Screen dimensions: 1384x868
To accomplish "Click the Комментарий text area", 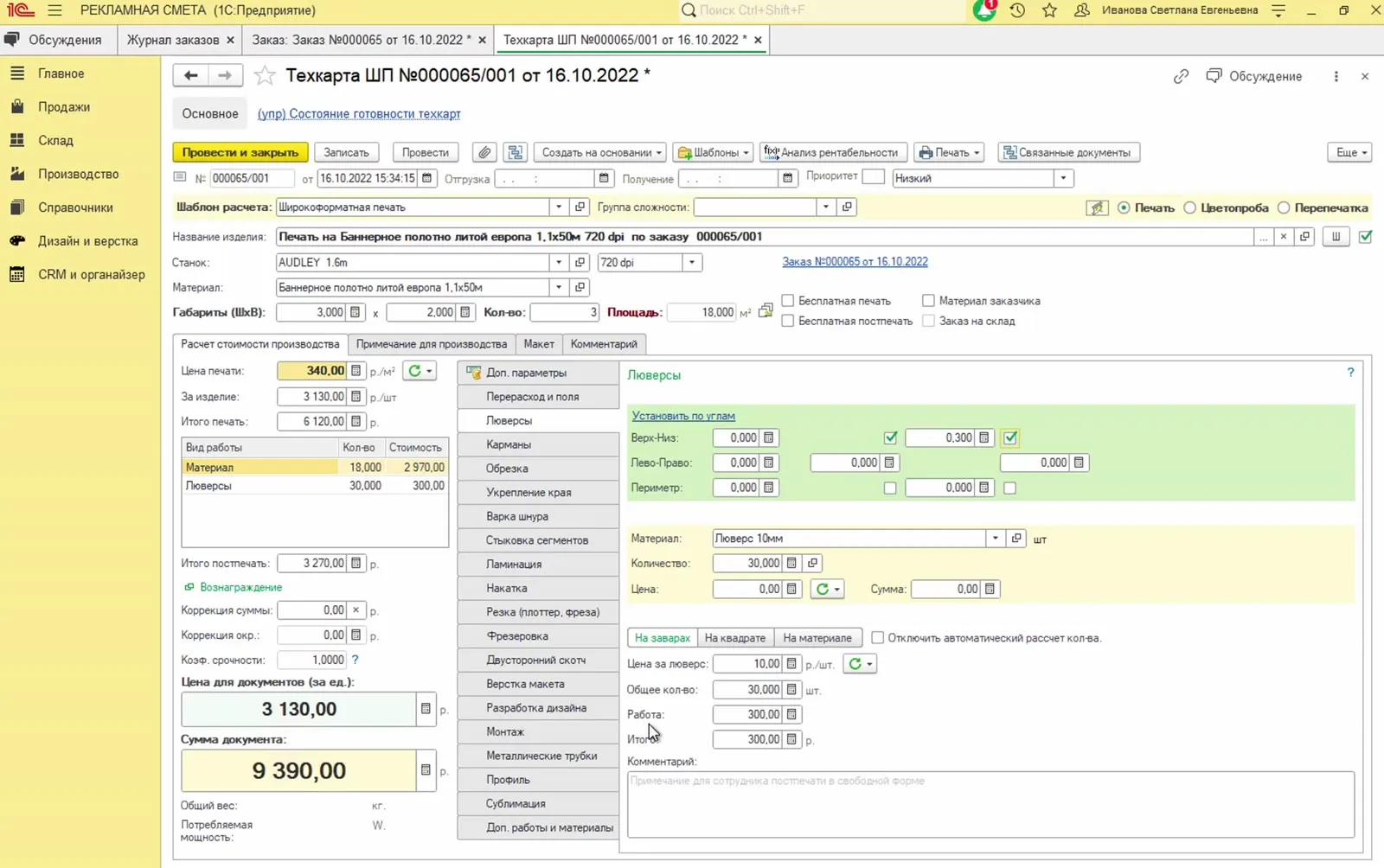I will pyautogui.click(x=990, y=804).
